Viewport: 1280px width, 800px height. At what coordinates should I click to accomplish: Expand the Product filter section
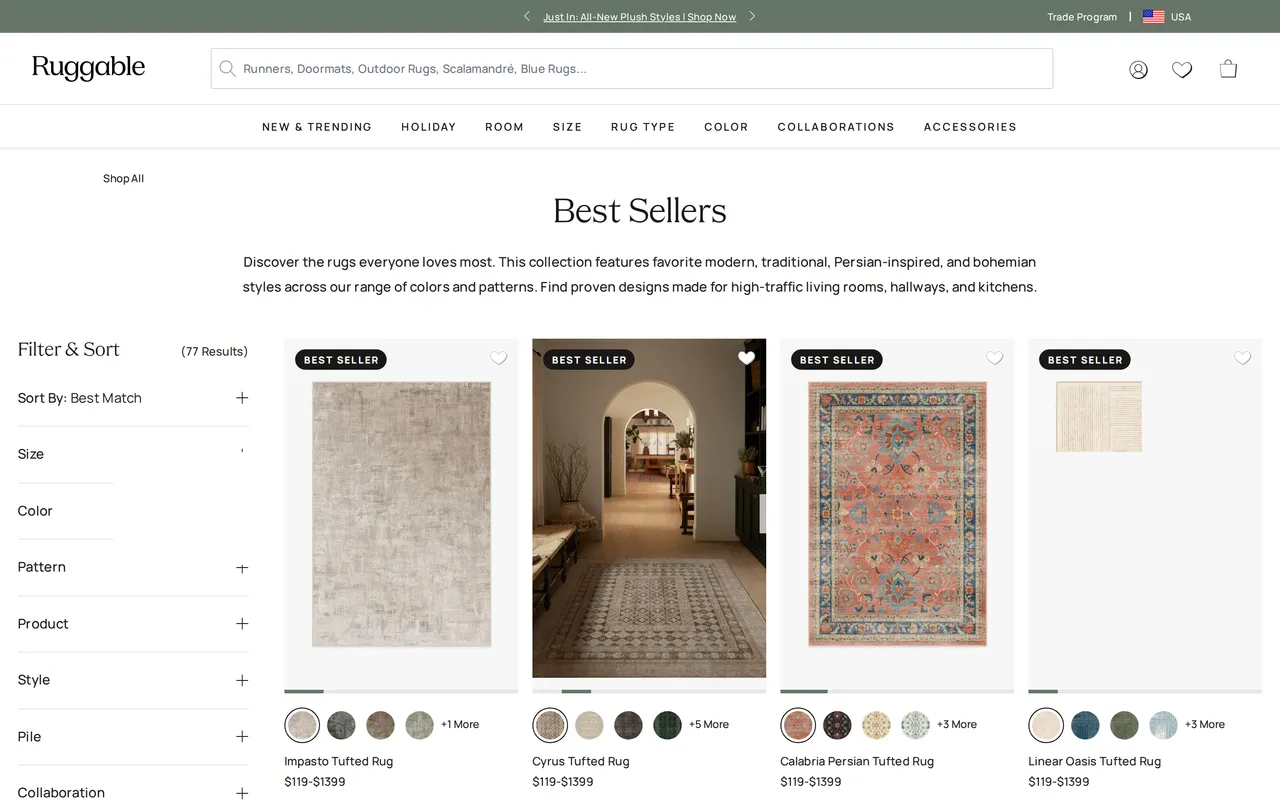[x=133, y=624]
